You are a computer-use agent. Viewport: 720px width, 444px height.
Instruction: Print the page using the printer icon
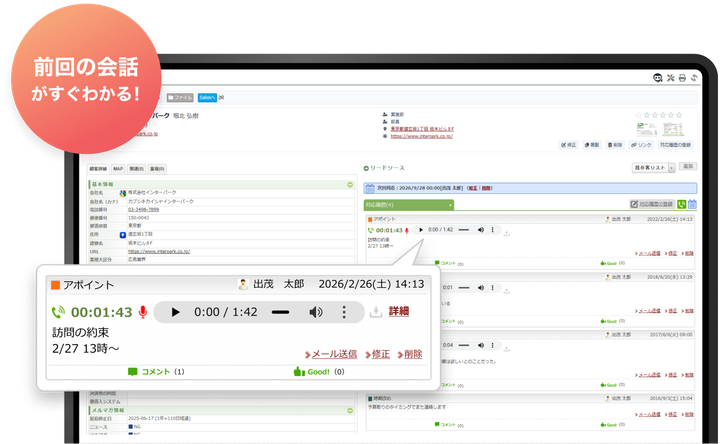[x=682, y=78]
